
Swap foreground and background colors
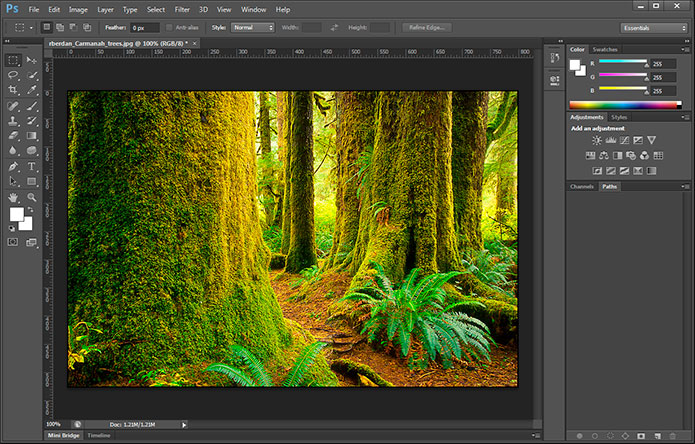click(32, 209)
